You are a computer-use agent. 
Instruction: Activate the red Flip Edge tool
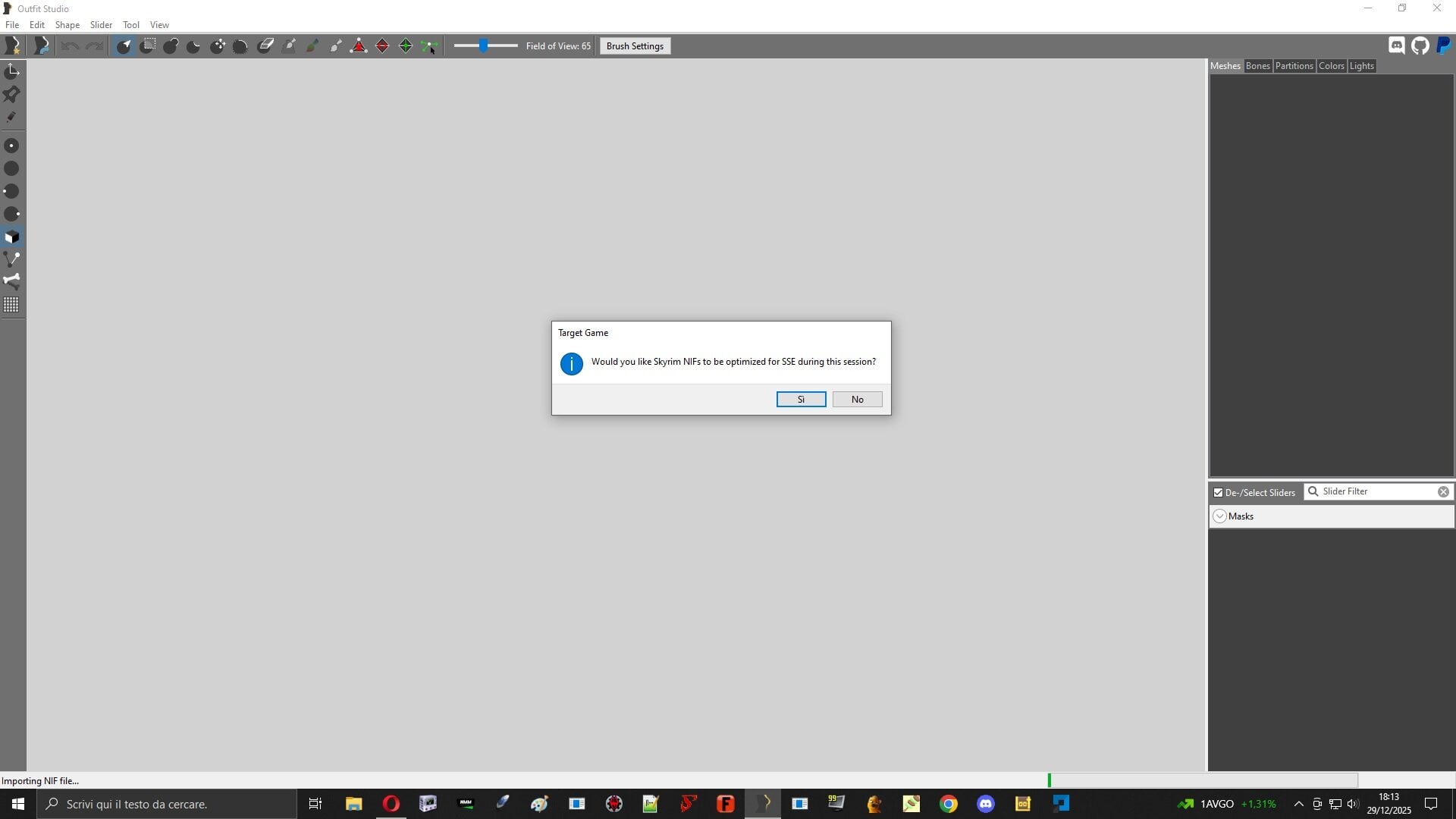[x=382, y=46]
